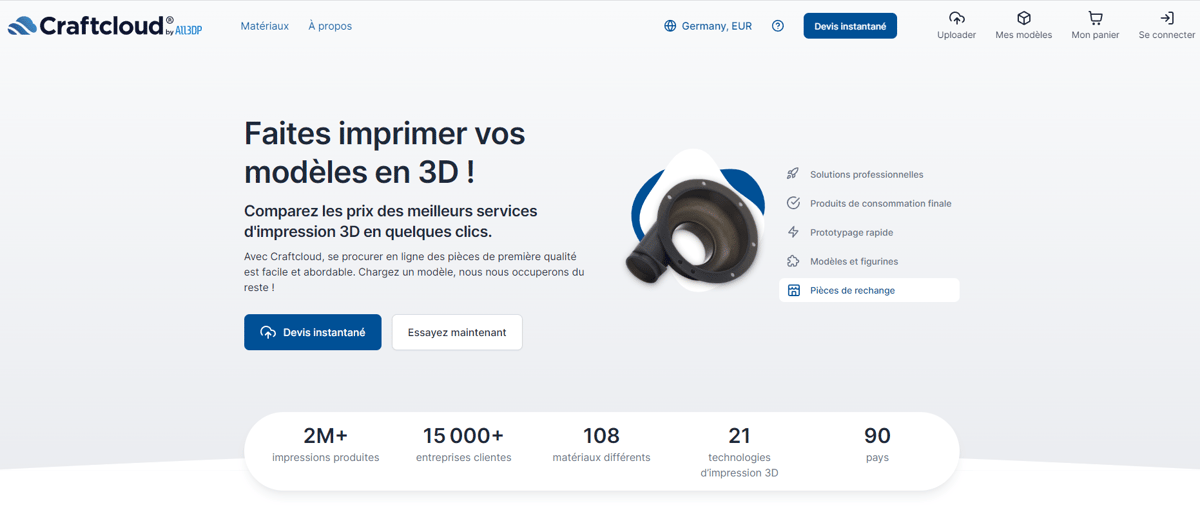The height and width of the screenshot is (517, 1200).
Task: Select the puzzle icon for Modèles et figurines
Action: coord(793,261)
